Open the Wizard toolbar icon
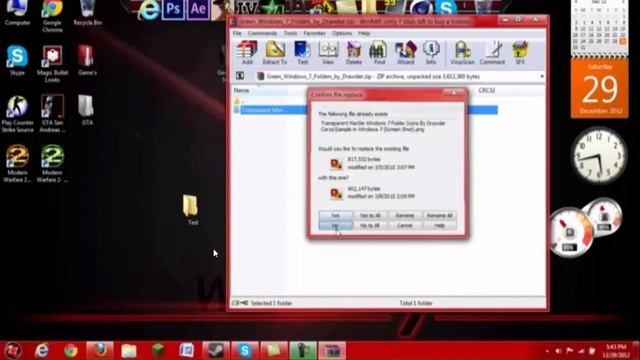640x360 pixels. [405, 53]
